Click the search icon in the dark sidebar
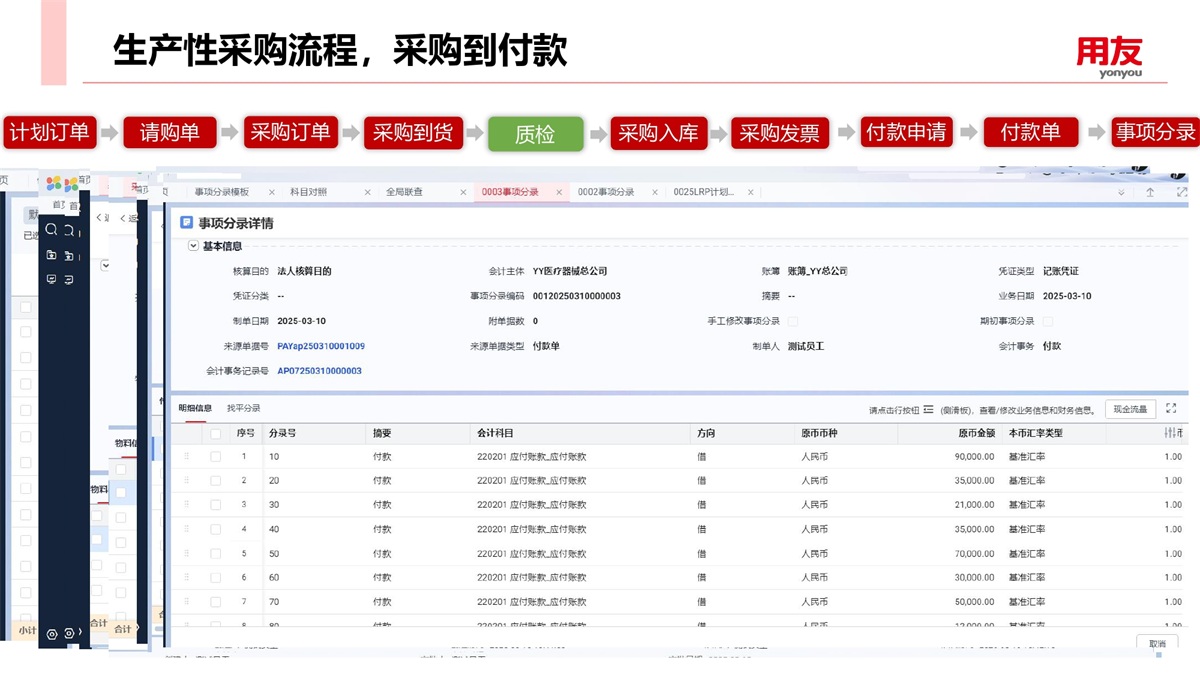This screenshot has height=675, width=1200. (x=52, y=230)
